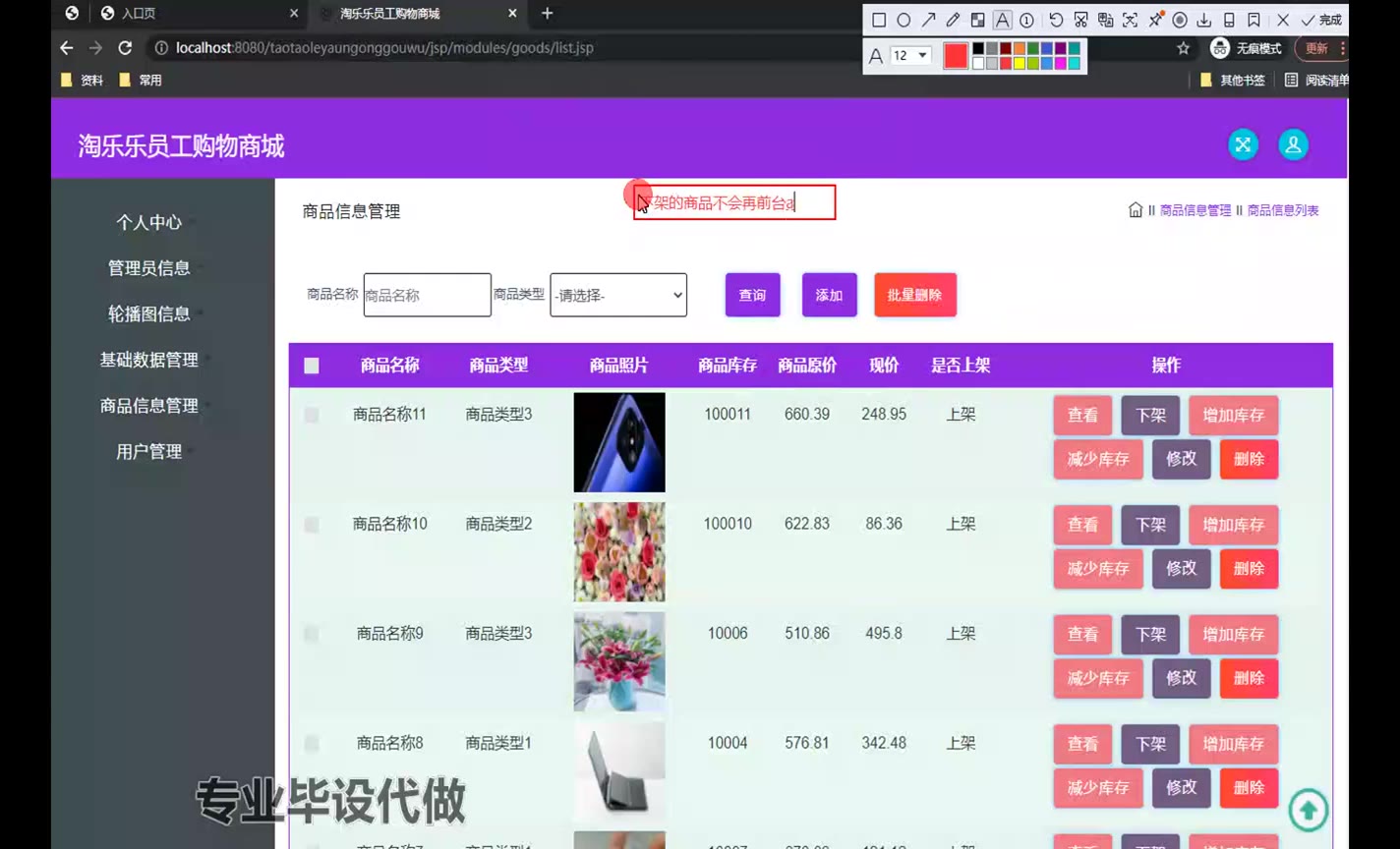
Task: Click the scroll-to-top arrow button
Action: coord(1309,811)
